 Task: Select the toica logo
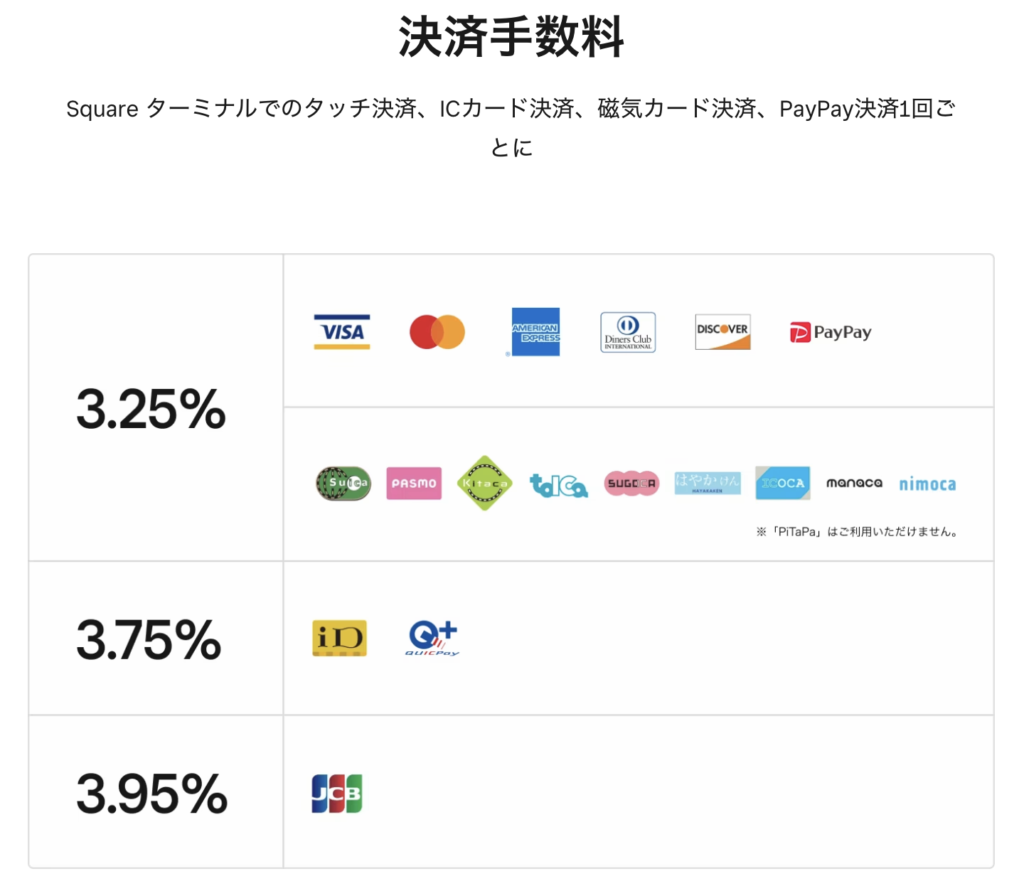[x=558, y=485]
